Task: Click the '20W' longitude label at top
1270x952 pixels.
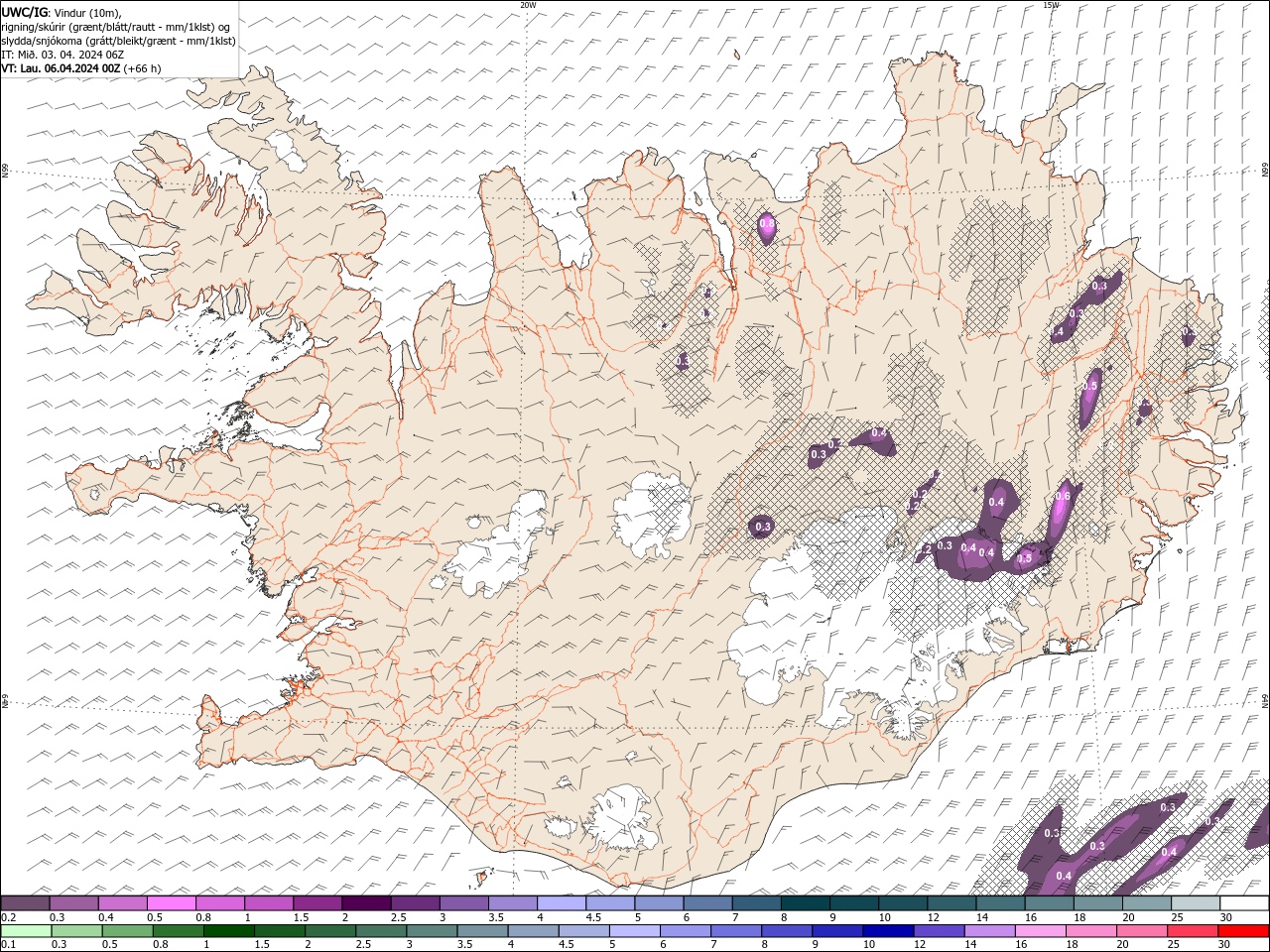Action: [528, 5]
